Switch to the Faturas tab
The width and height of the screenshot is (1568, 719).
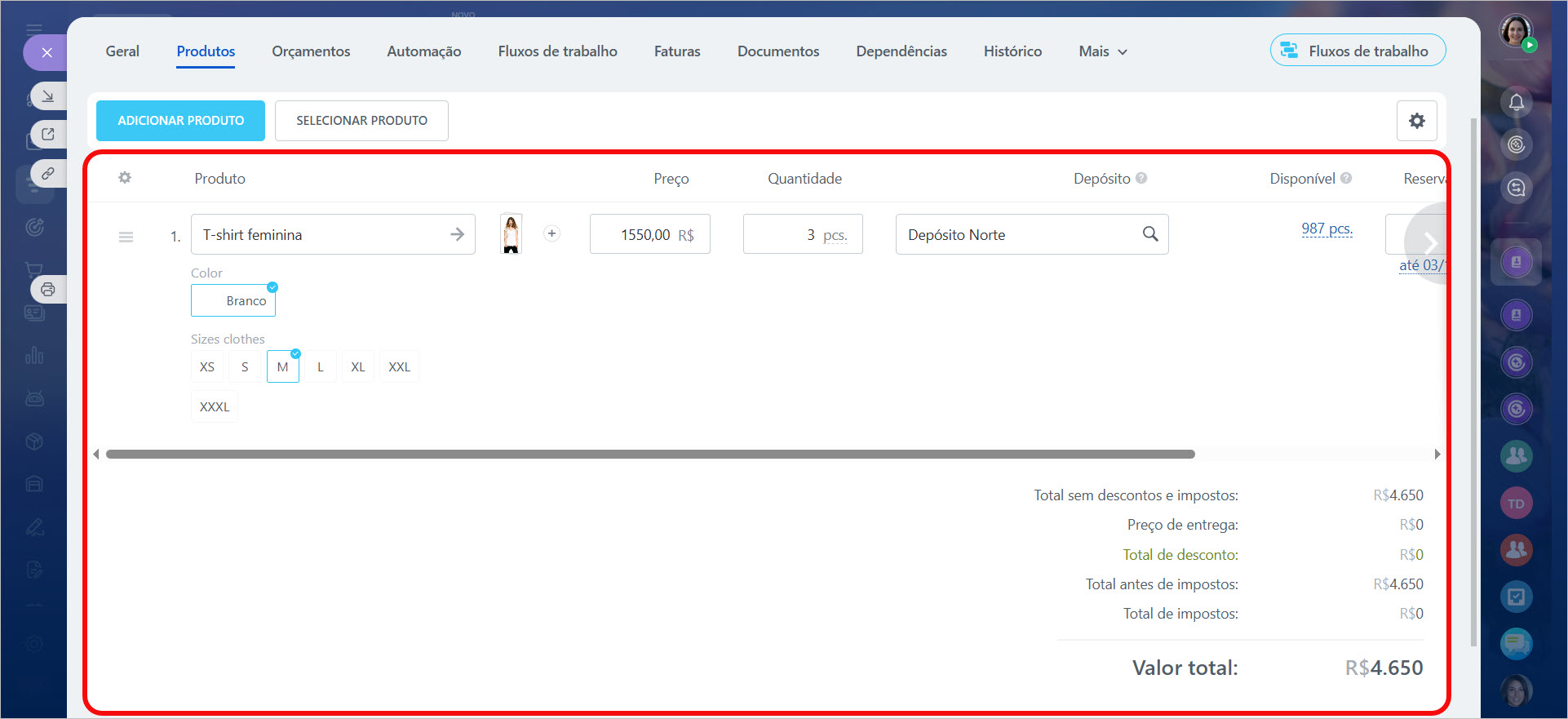tap(676, 51)
